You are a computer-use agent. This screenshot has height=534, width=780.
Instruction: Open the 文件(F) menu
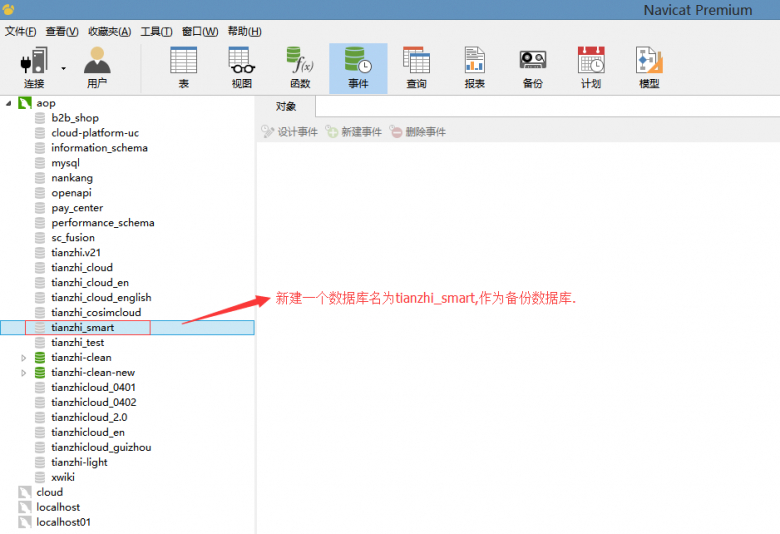click(x=20, y=31)
